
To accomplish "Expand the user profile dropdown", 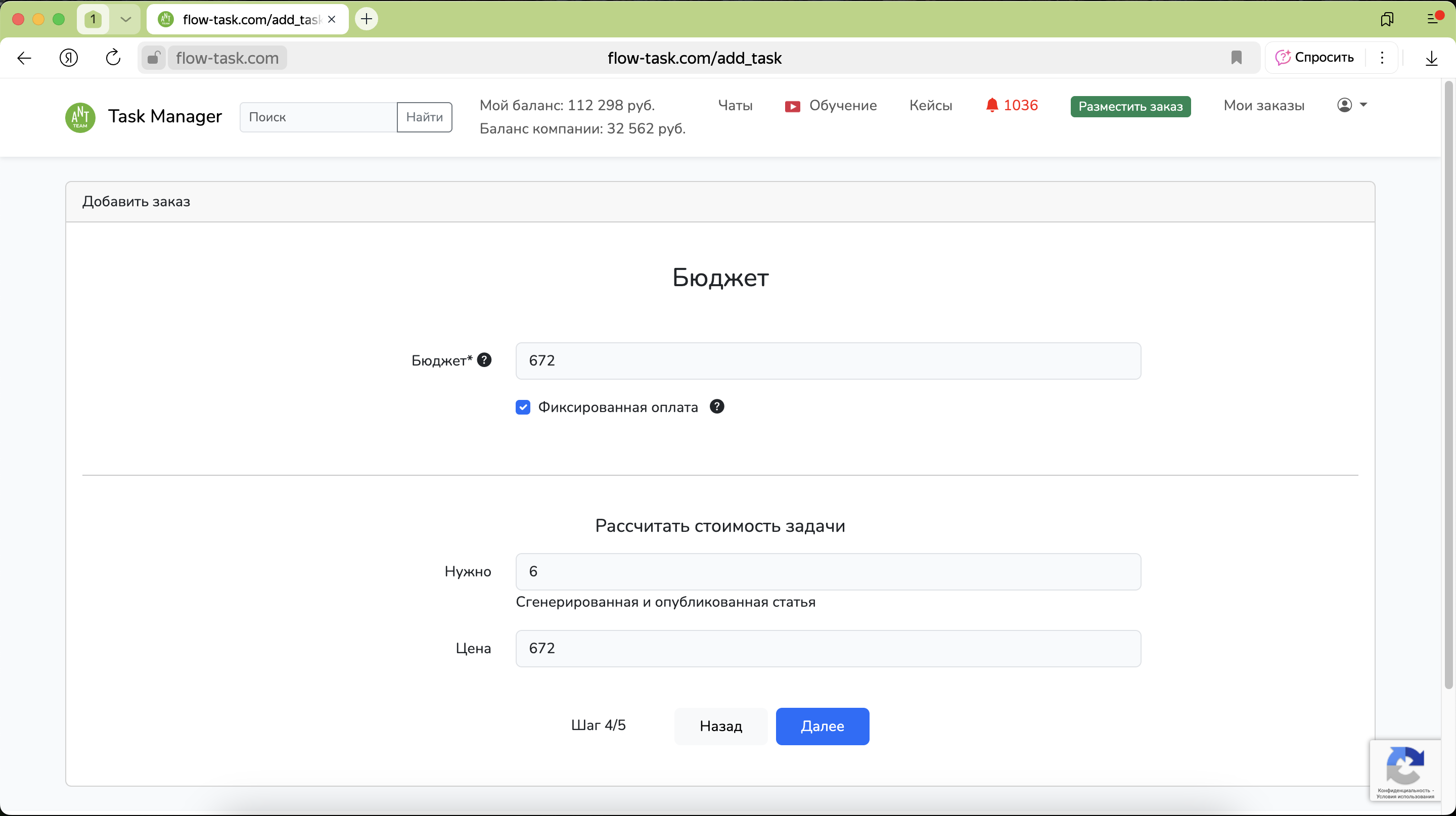I will coord(1351,105).
